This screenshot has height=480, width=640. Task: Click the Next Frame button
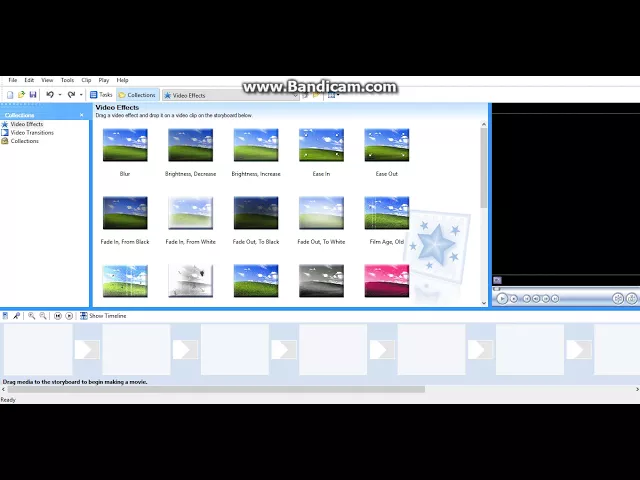(546, 299)
